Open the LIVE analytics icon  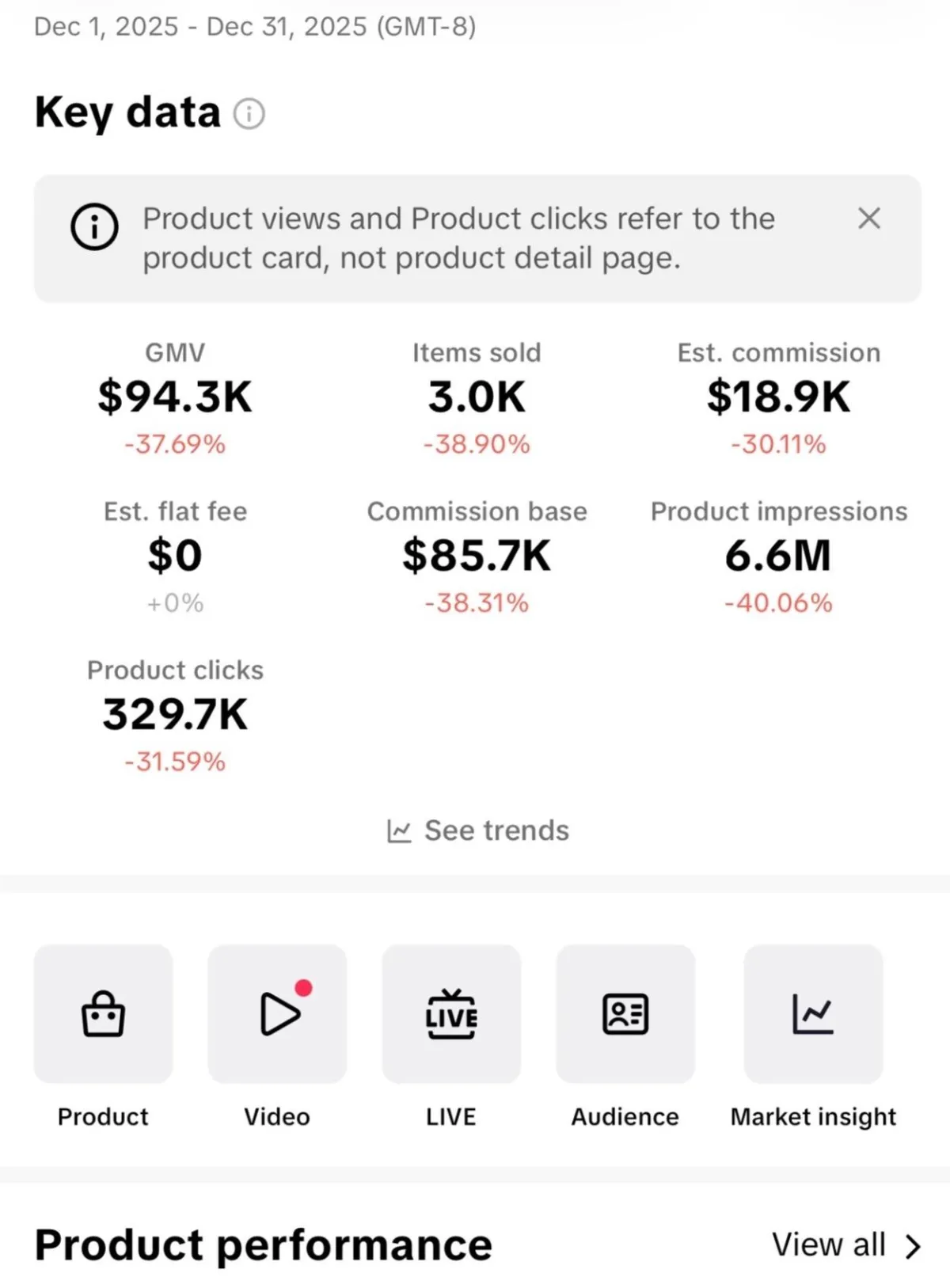(x=451, y=1013)
